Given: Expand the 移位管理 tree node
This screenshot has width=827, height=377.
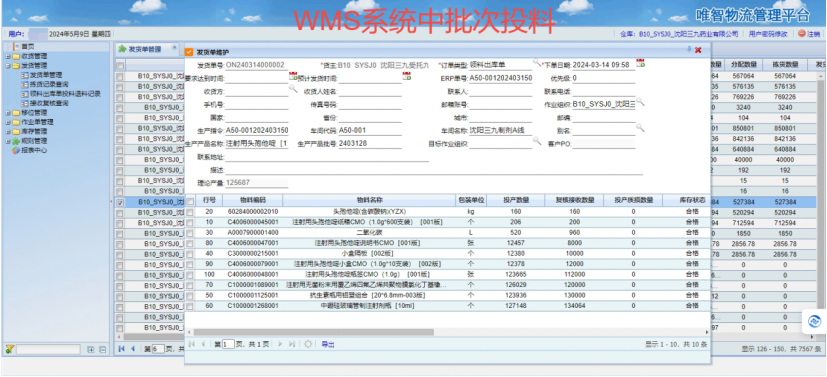Looking at the screenshot, I should tap(7, 113).
